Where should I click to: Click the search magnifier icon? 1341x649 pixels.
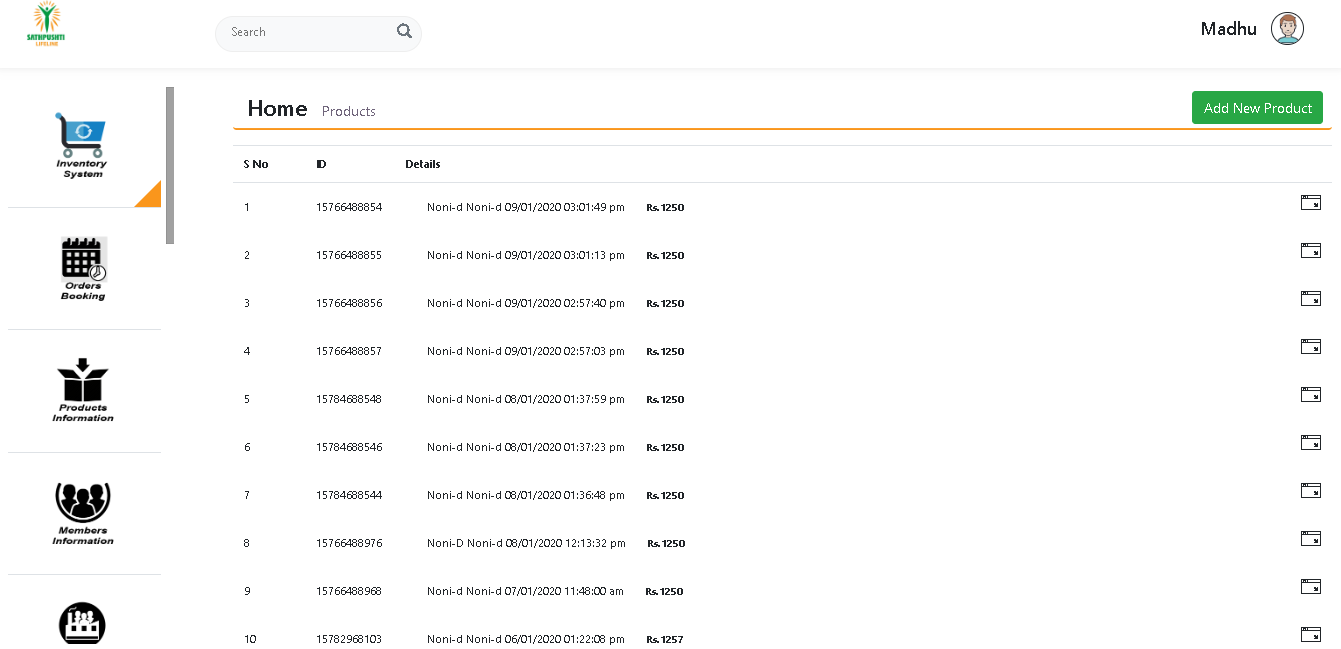pyautogui.click(x=404, y=32)
